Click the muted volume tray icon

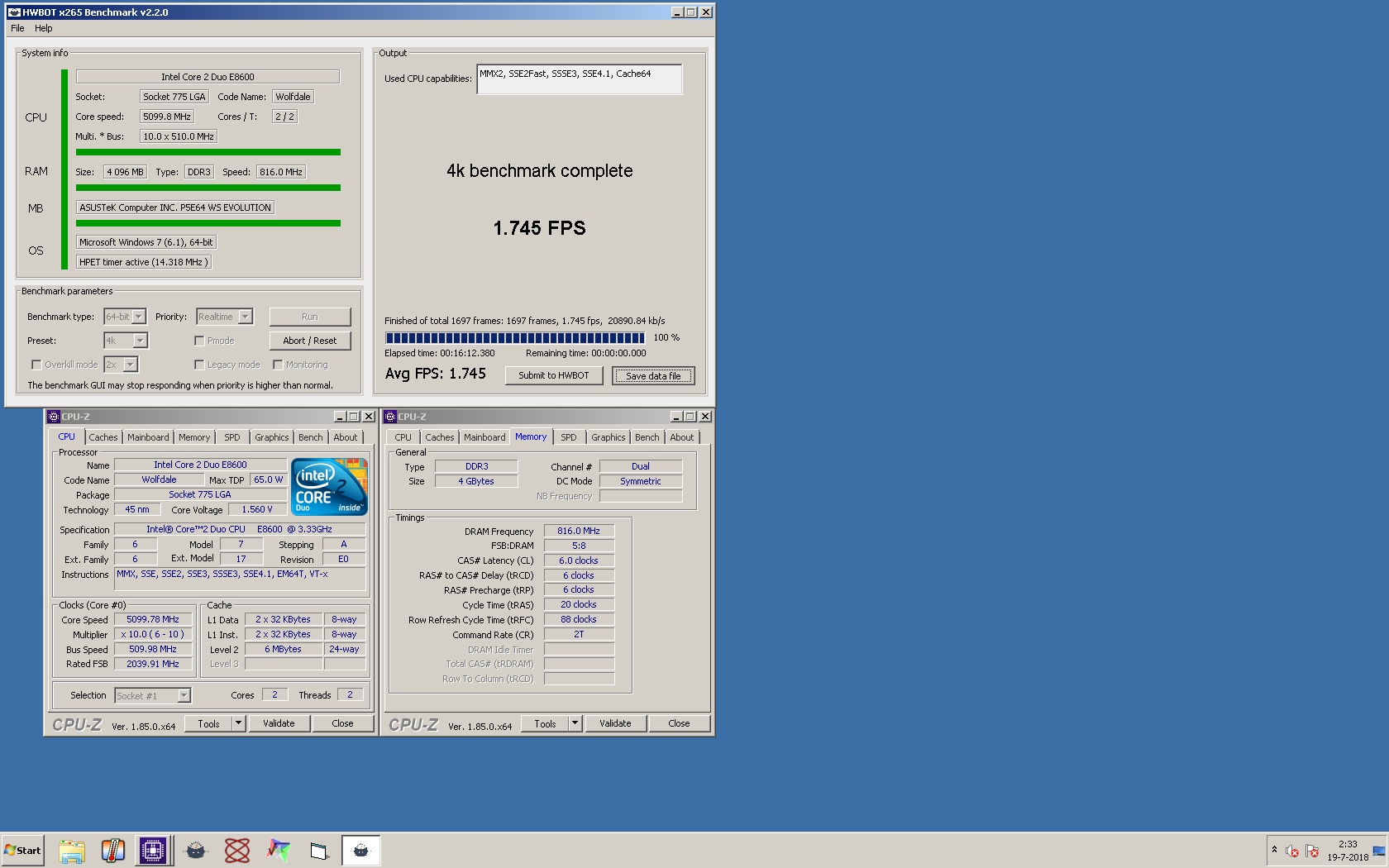[1292, 851]
